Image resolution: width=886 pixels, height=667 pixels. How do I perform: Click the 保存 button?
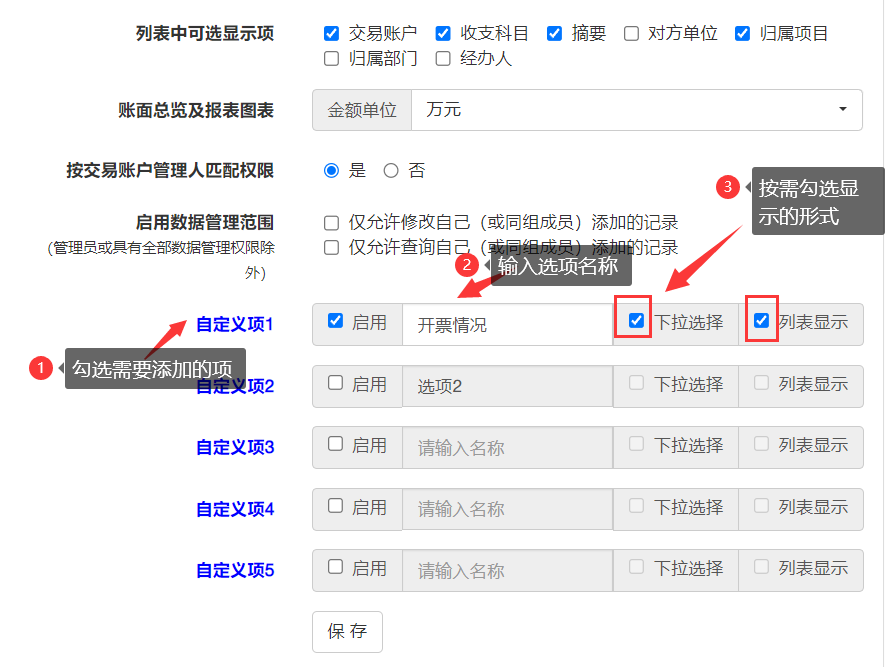tap(347, 632)
